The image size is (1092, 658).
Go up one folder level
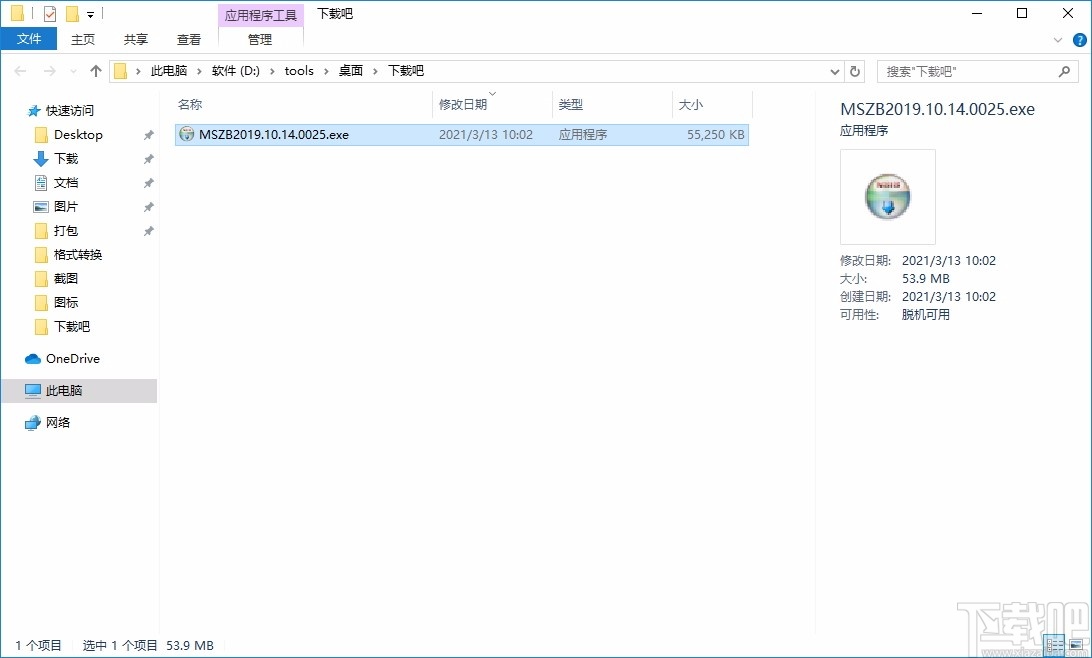pos(96,71)
